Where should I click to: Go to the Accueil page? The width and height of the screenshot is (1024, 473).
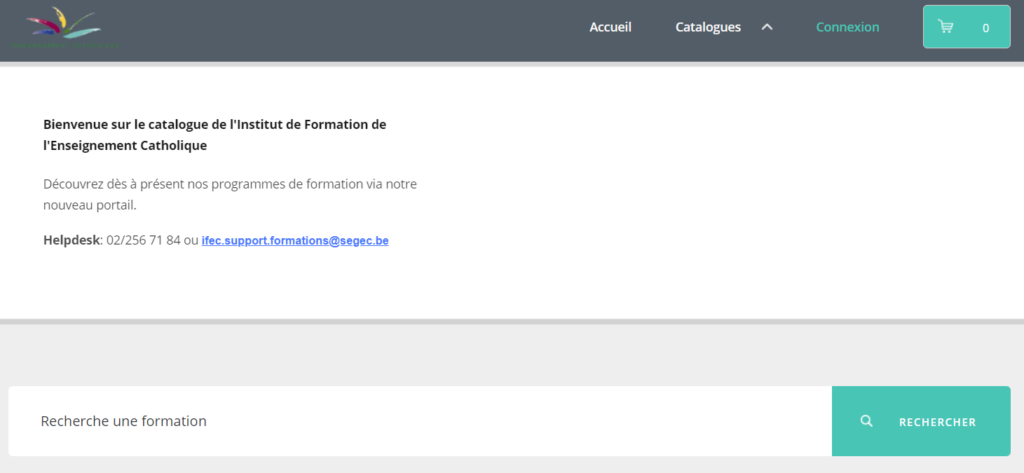click(610, 27)
